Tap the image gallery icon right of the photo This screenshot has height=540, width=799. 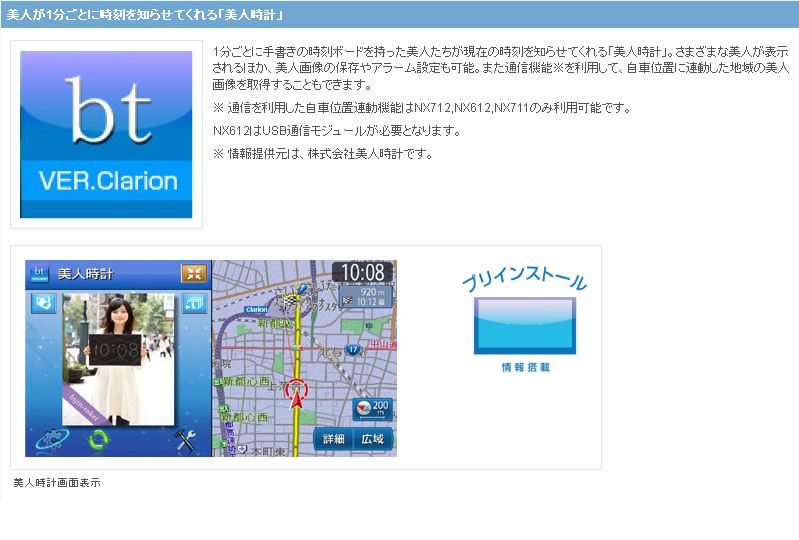194,304
